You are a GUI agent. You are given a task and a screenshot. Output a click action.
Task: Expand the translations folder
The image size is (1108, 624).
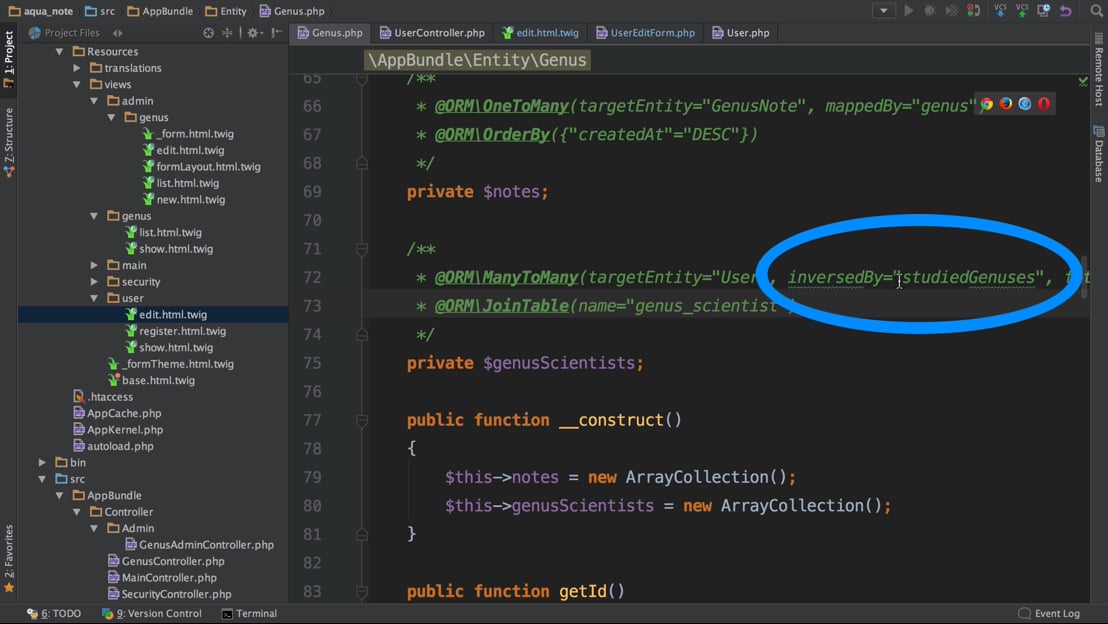(77, 68)
